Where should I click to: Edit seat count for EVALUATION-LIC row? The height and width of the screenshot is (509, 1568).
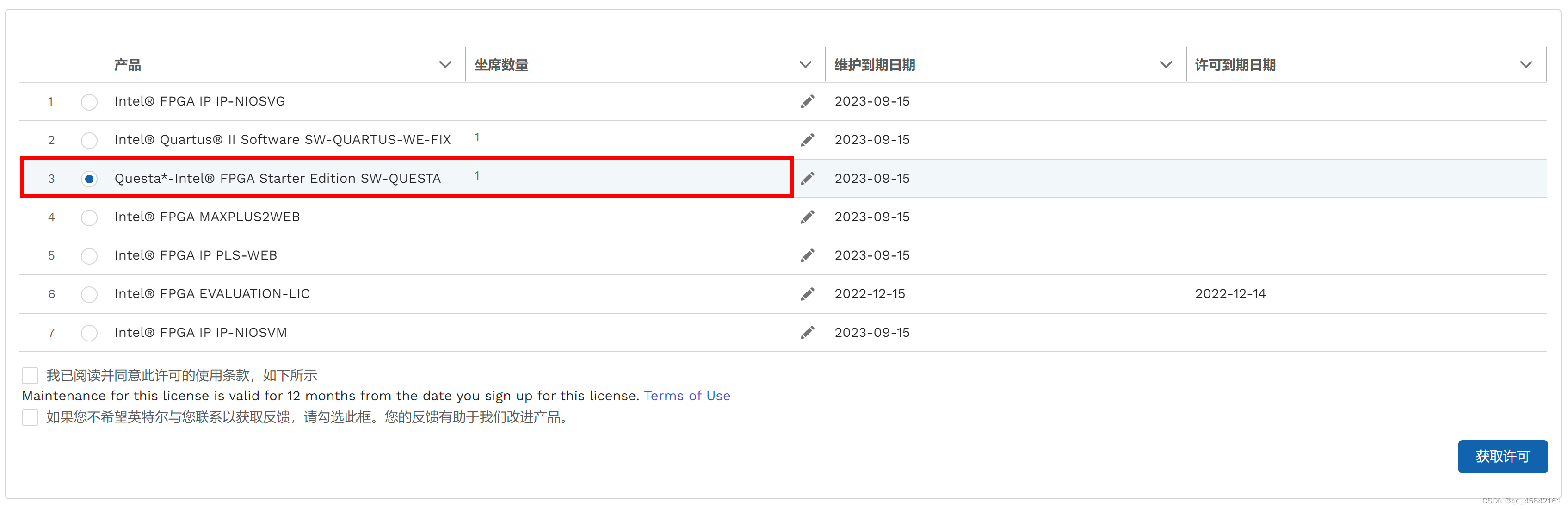coord(807,294)
